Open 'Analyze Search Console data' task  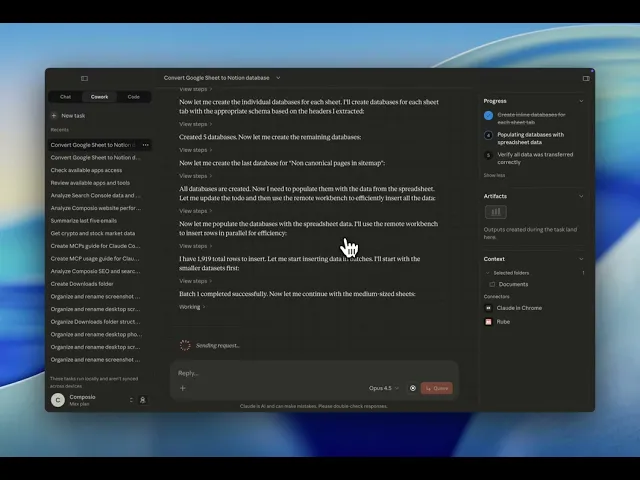96,196
